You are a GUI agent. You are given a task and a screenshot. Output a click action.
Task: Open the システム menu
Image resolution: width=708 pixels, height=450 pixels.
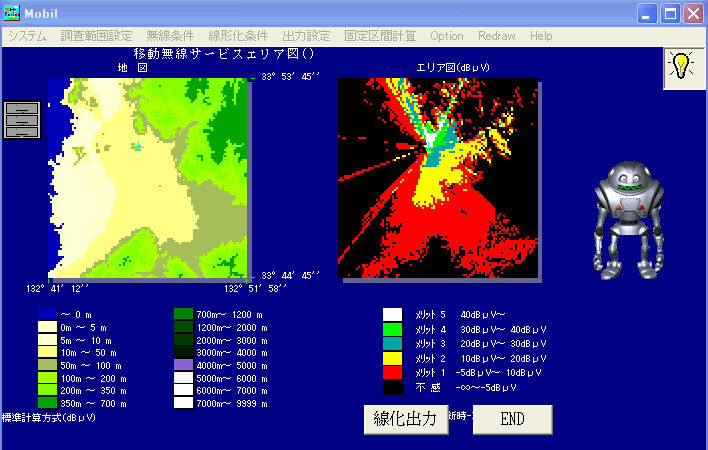click(x=28, y=36)
